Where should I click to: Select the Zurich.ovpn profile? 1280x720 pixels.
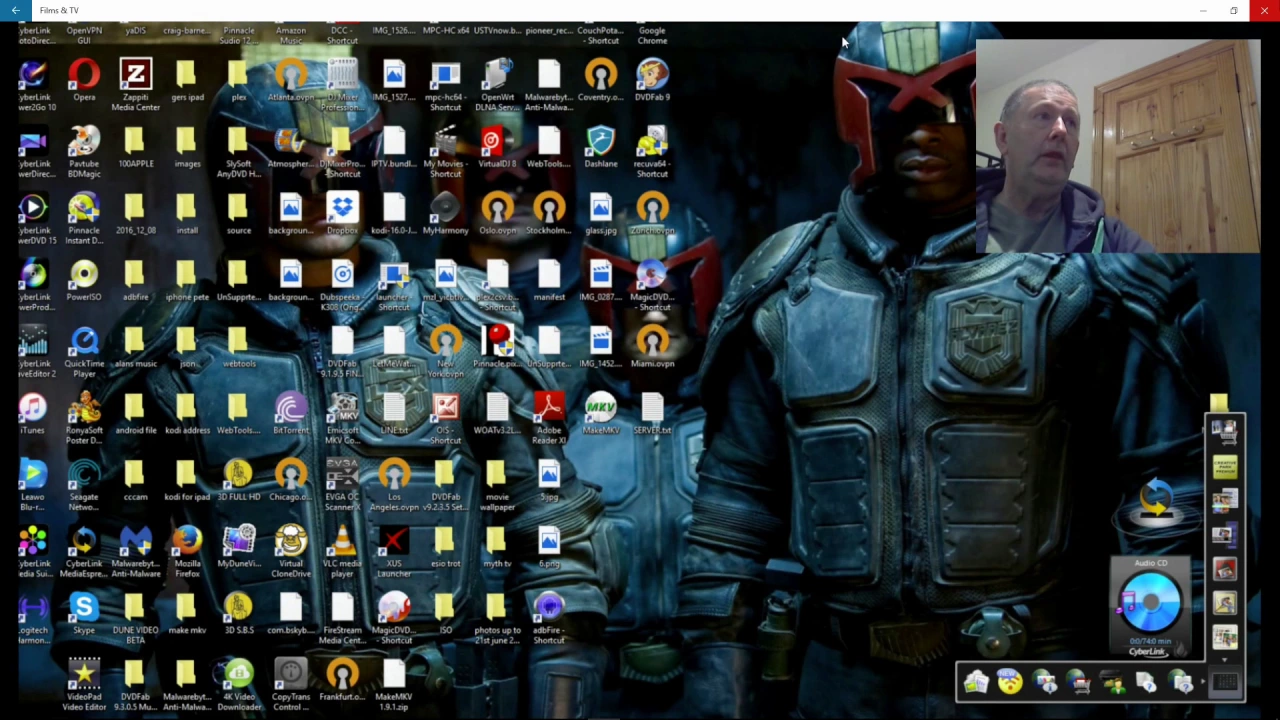[652, 213]
